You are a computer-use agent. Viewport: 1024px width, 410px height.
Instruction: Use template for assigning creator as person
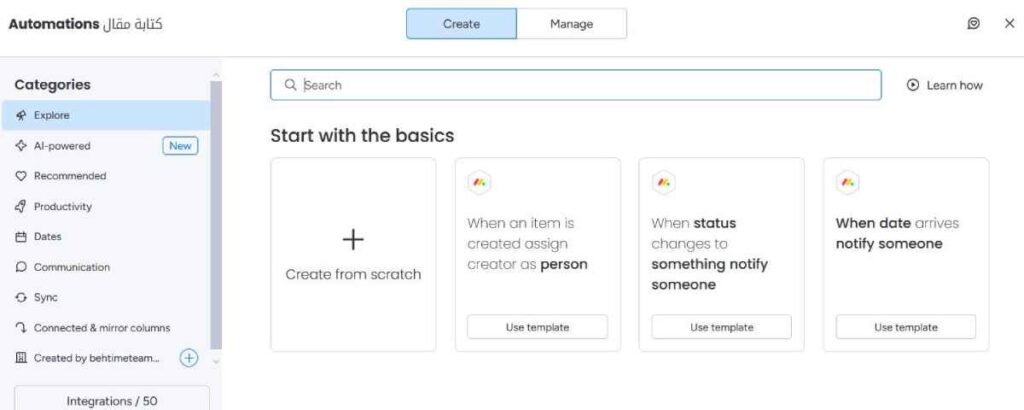click(537, 327)
